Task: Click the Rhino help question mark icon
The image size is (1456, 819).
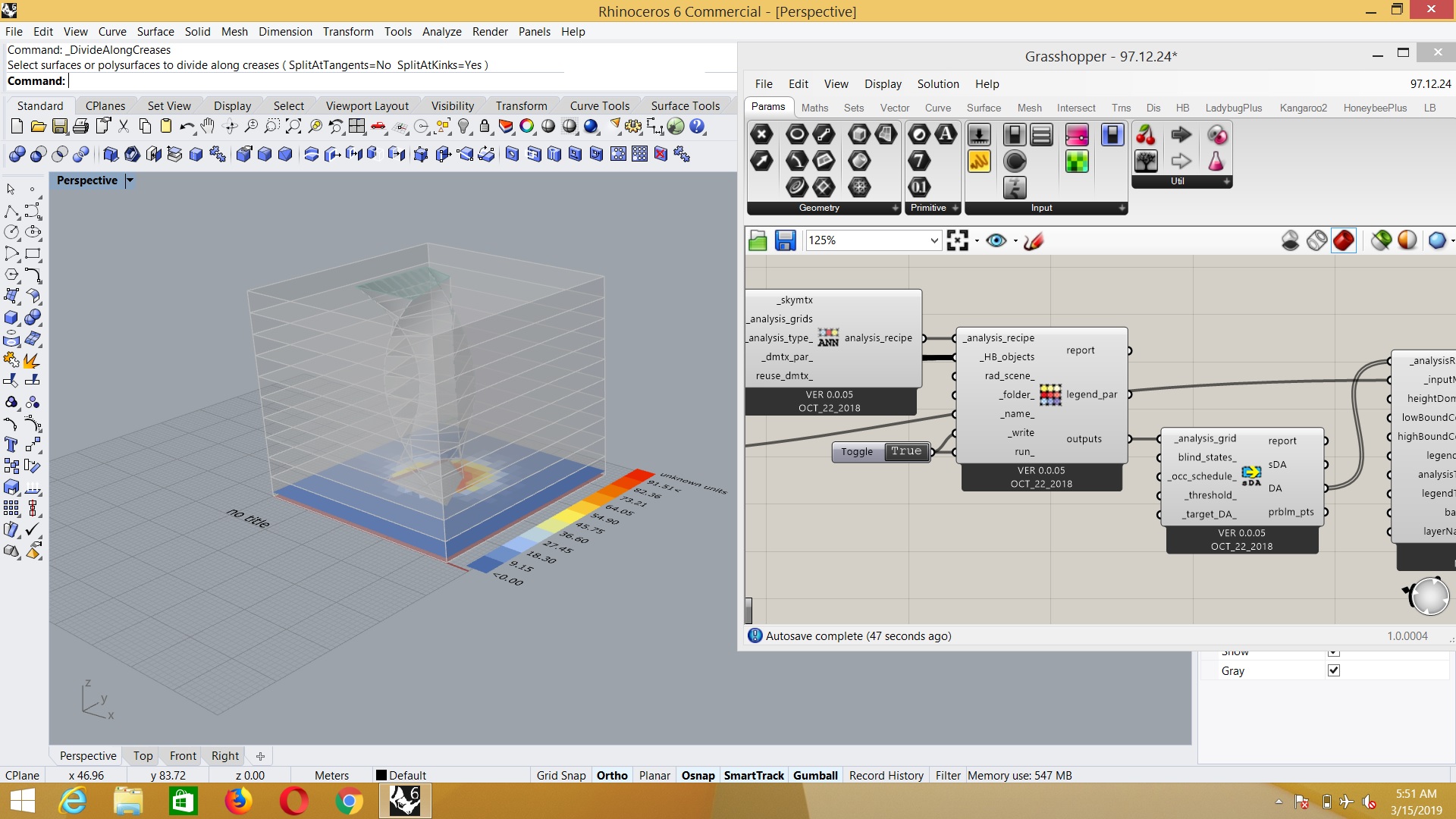Action: click(697, 127)
